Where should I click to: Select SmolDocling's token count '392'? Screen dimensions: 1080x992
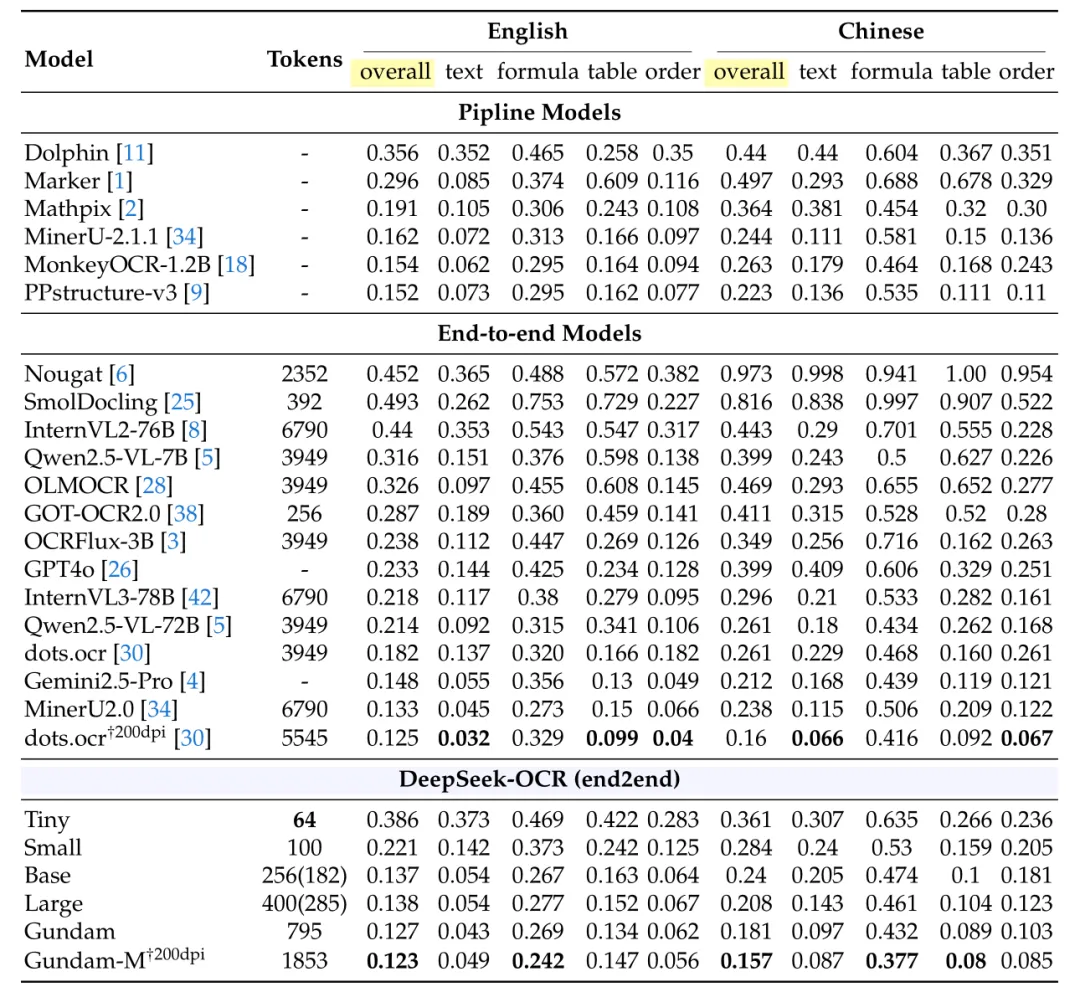pos(304,402)
